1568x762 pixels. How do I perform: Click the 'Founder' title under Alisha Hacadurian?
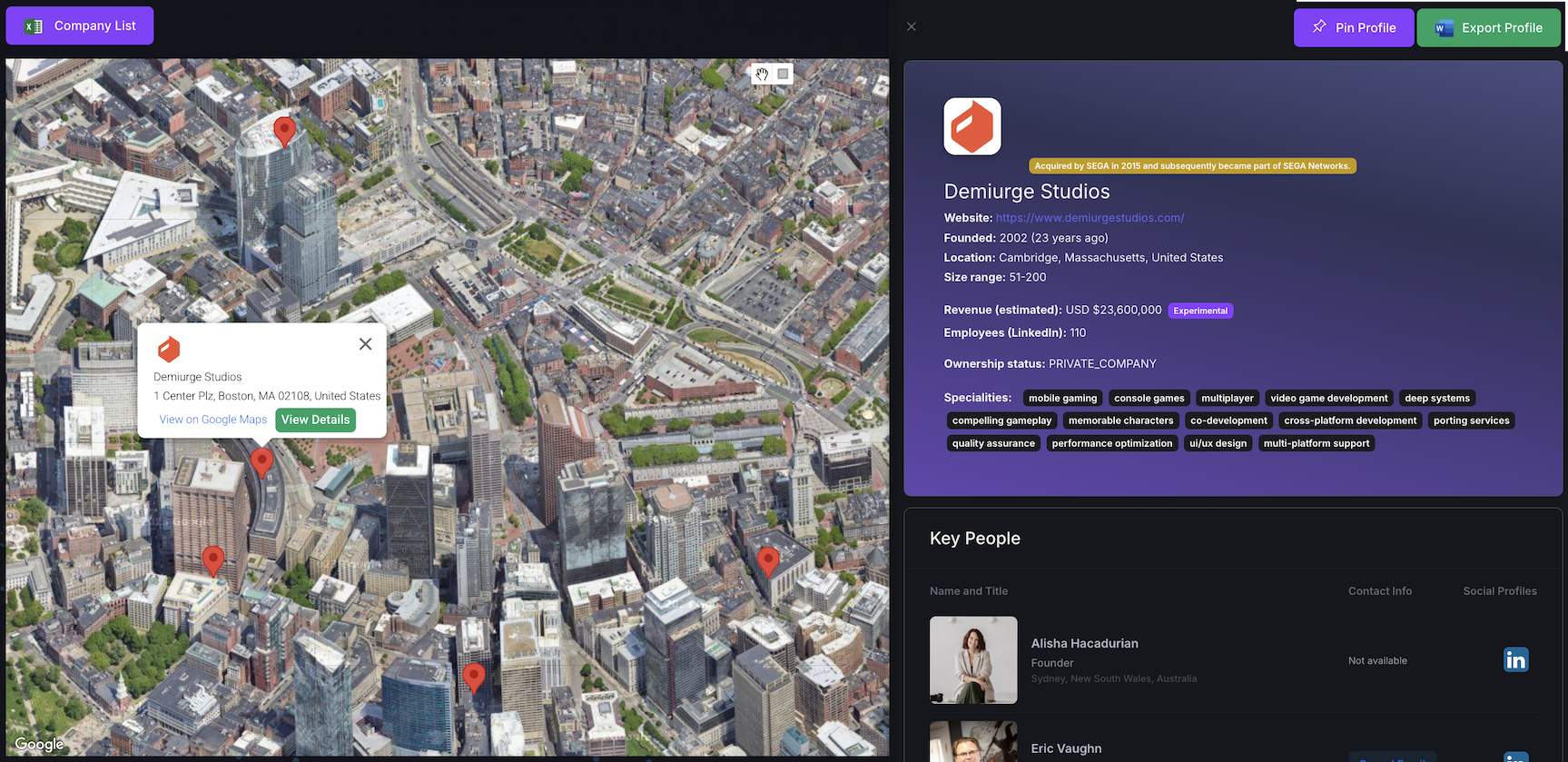coord(1051,663)
